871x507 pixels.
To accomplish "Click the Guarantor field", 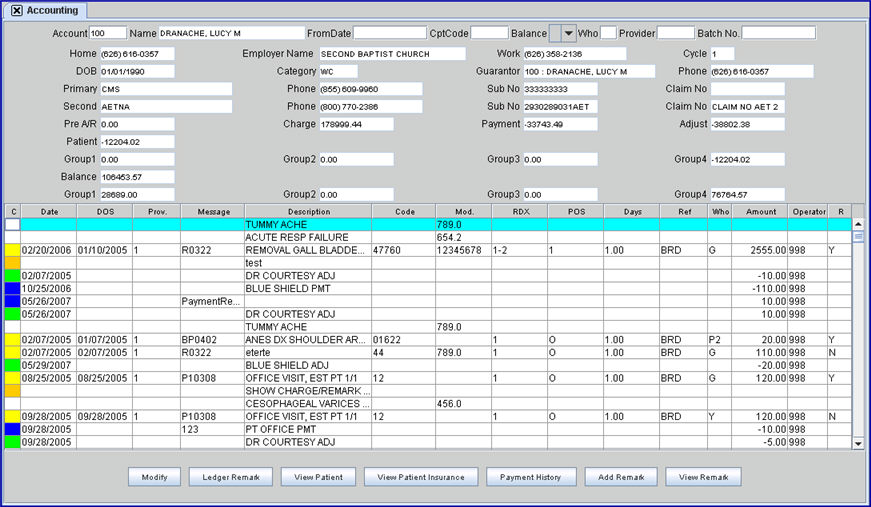I will [589, 72].
